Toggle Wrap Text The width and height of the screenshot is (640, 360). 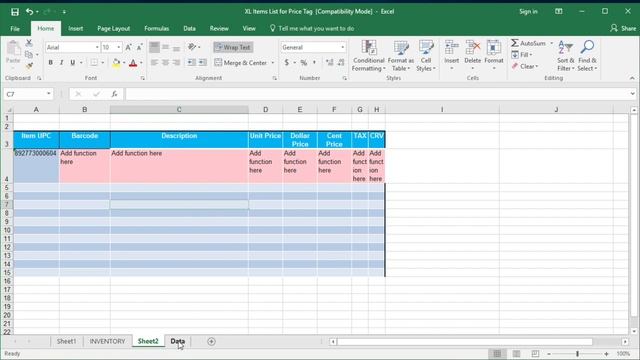point(233,47)
